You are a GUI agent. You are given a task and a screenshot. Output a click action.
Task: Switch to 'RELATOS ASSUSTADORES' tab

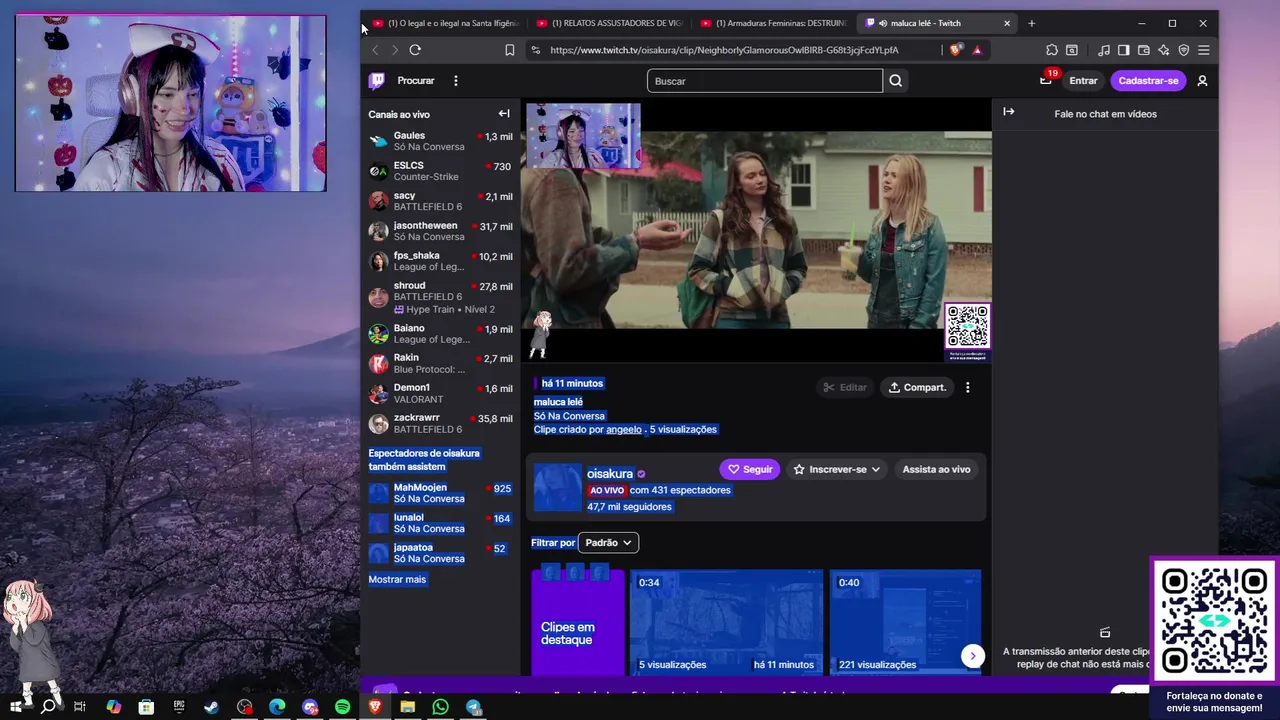coord(610,23)
